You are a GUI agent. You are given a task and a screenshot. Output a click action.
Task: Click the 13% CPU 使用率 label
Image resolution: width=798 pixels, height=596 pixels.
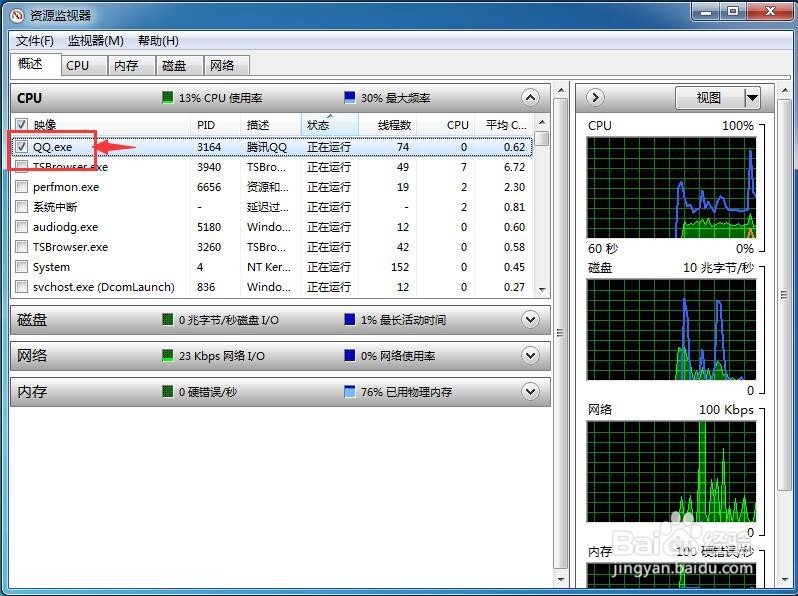coord(220,98)
